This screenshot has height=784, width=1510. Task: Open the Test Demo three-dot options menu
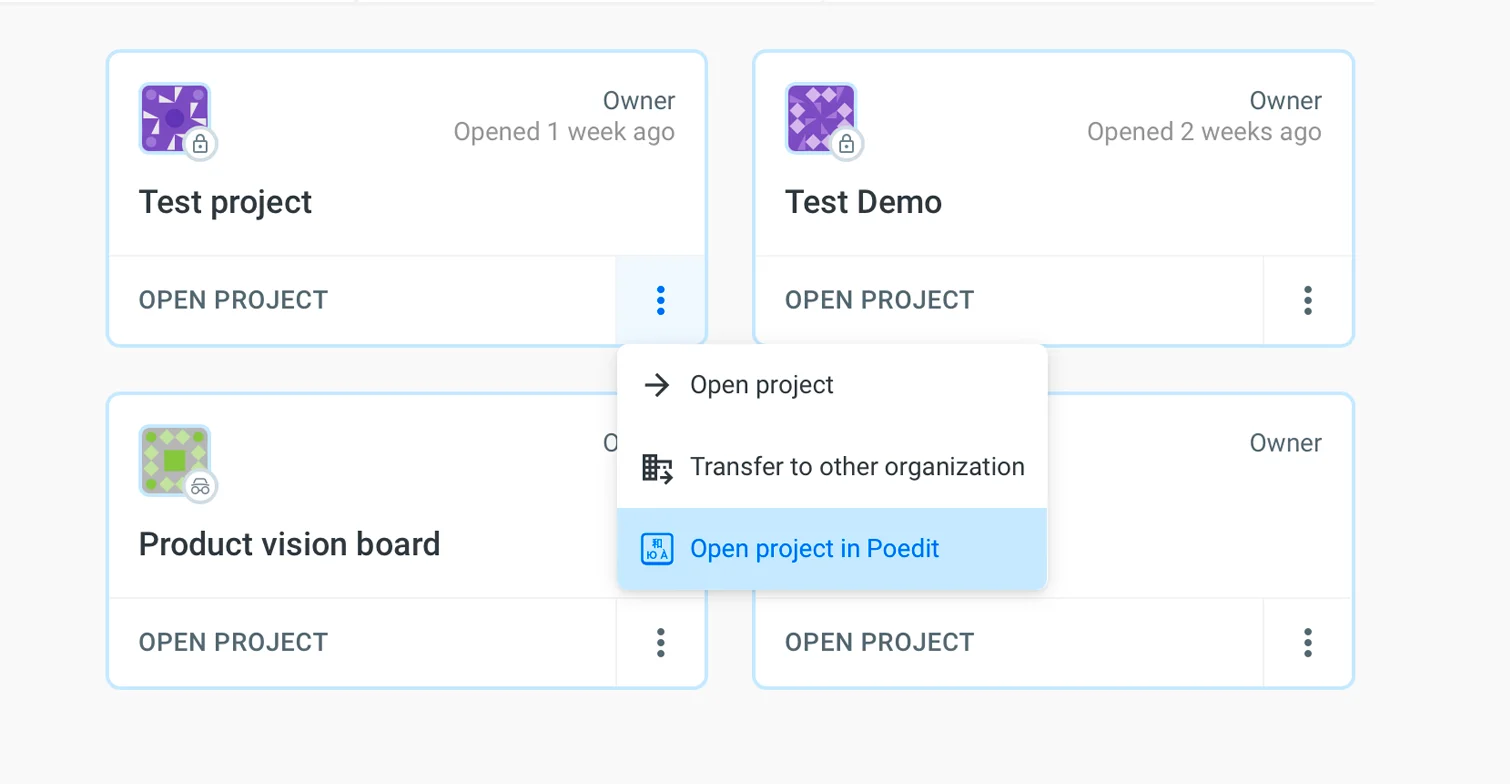click(1307, 300)
